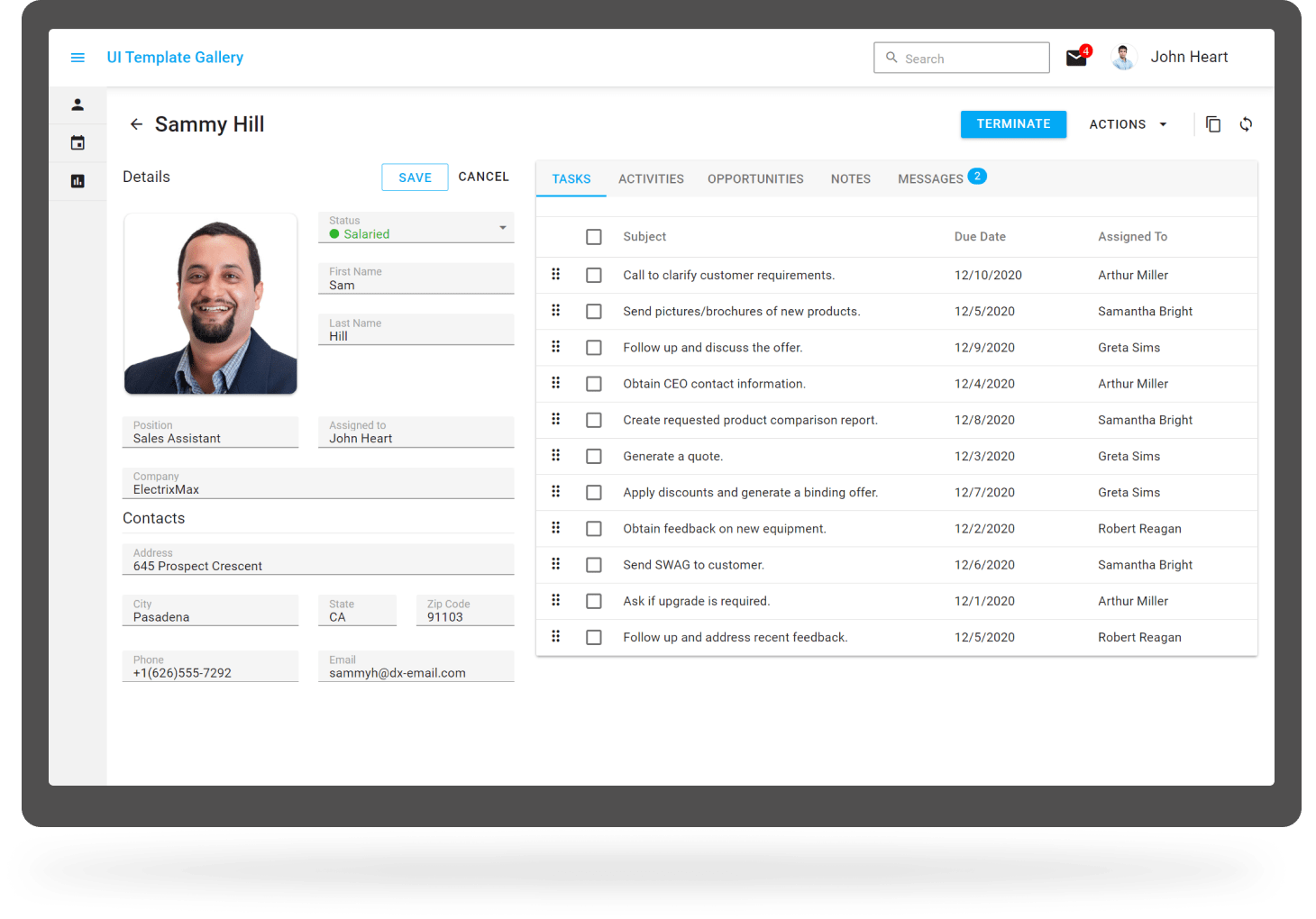
Task: Open the calendar icon in sidebar
Action: (x=78, y=142)
